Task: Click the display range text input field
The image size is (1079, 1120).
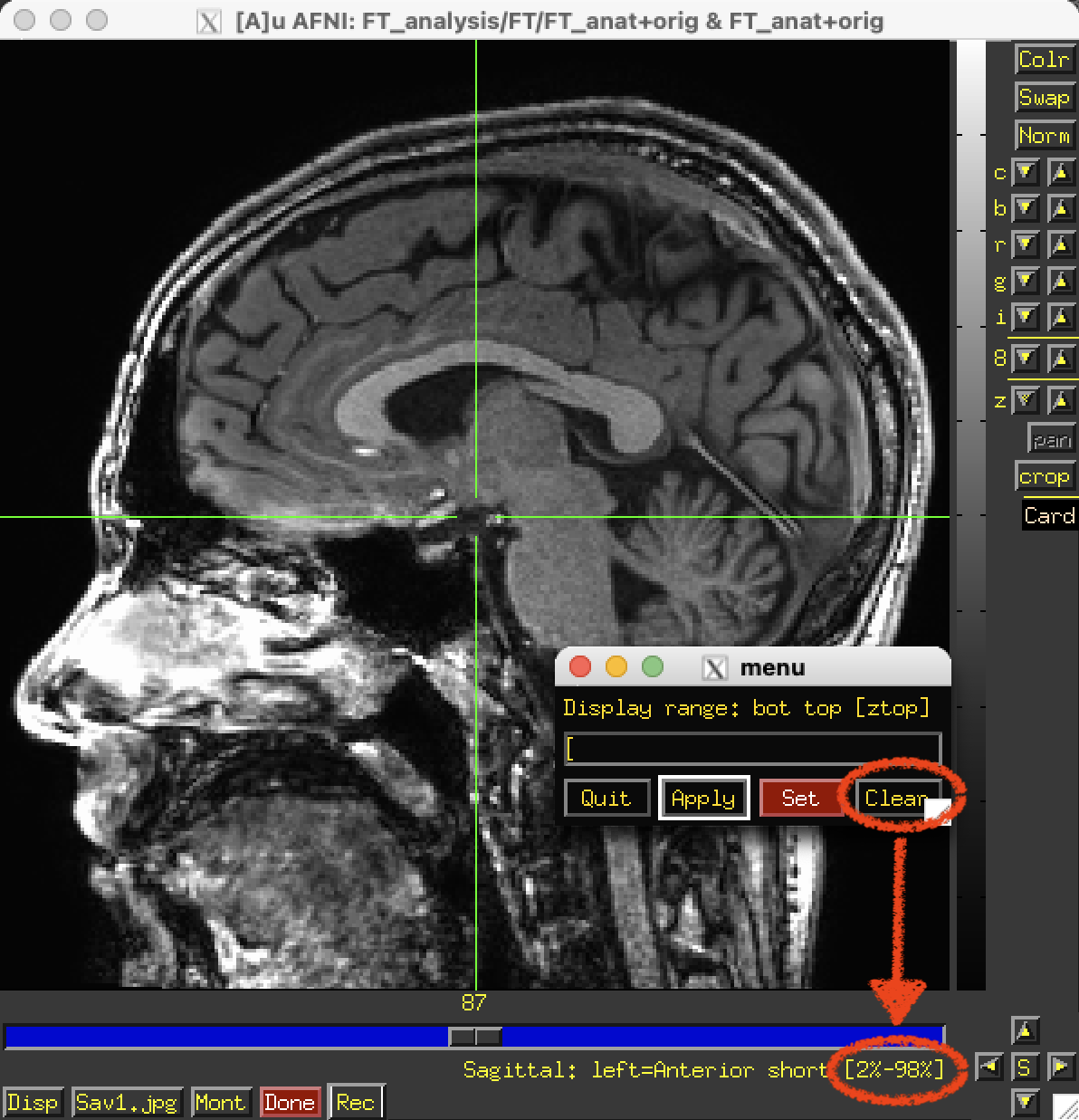Action: point(752,750)
